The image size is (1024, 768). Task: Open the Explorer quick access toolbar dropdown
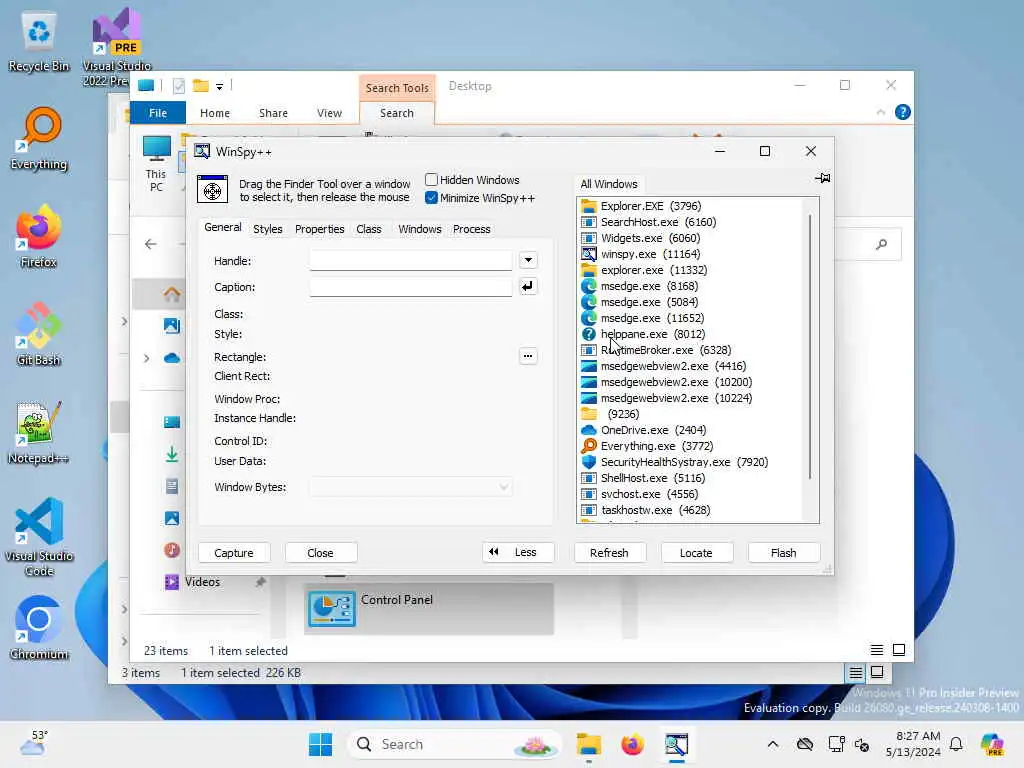[x=219, y=86]
